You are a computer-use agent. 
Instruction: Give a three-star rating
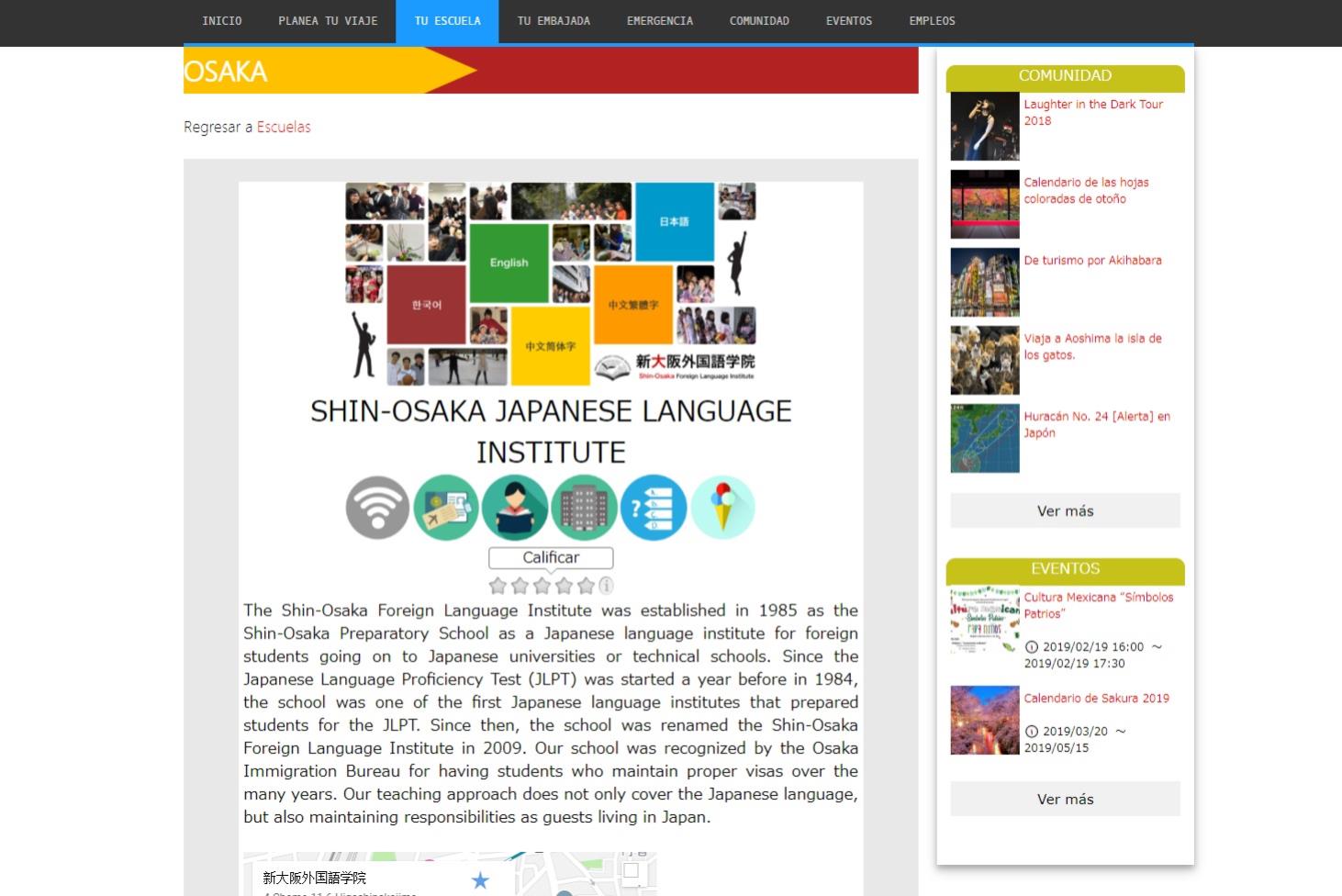click(x=542, y=585)
